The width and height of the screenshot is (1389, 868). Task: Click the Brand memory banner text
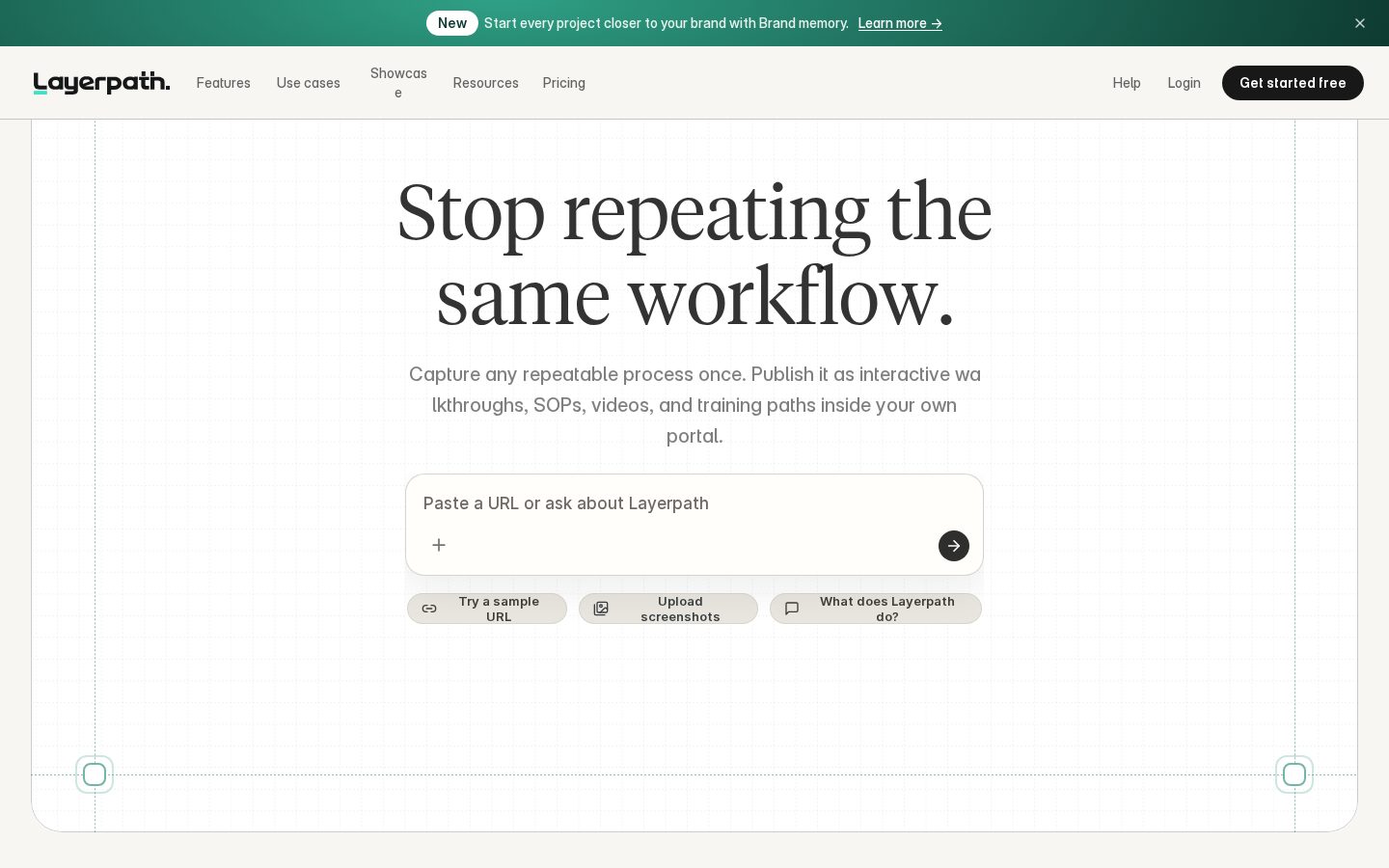tap(667, 23)
